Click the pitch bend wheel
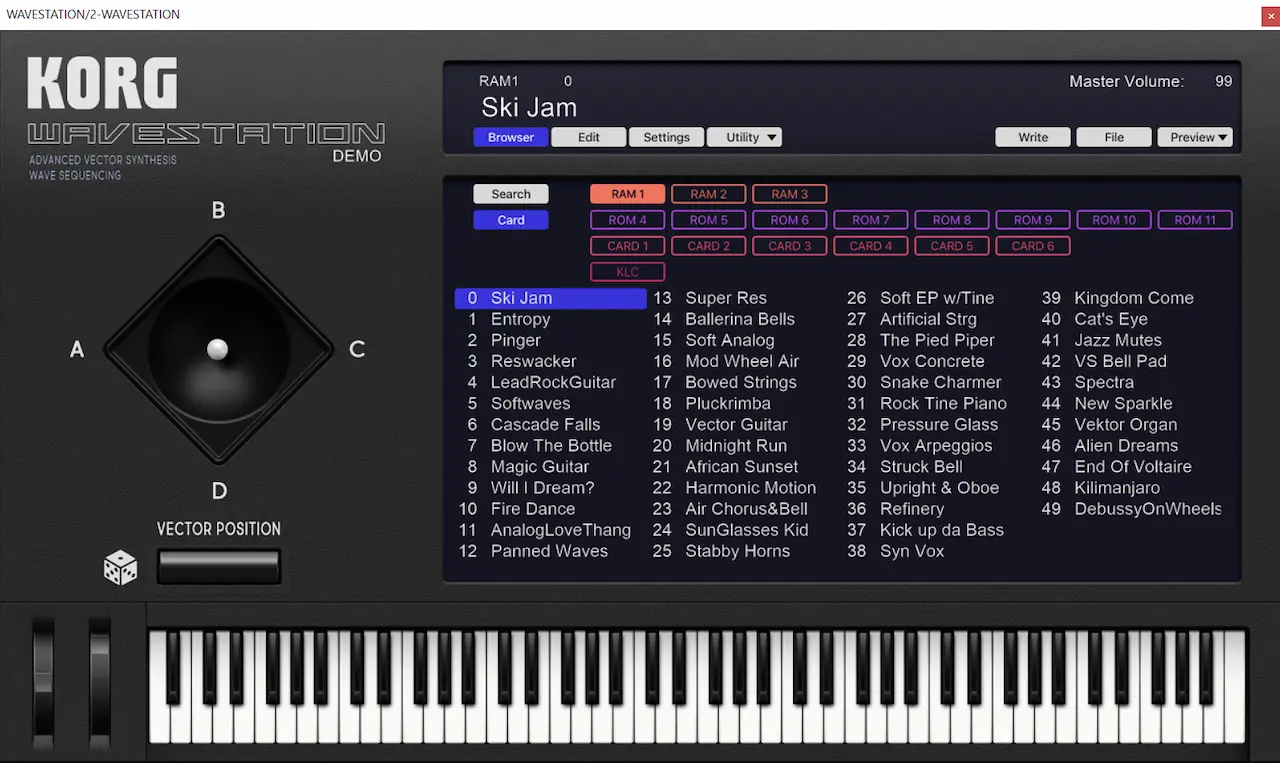 tap(43, 681)
